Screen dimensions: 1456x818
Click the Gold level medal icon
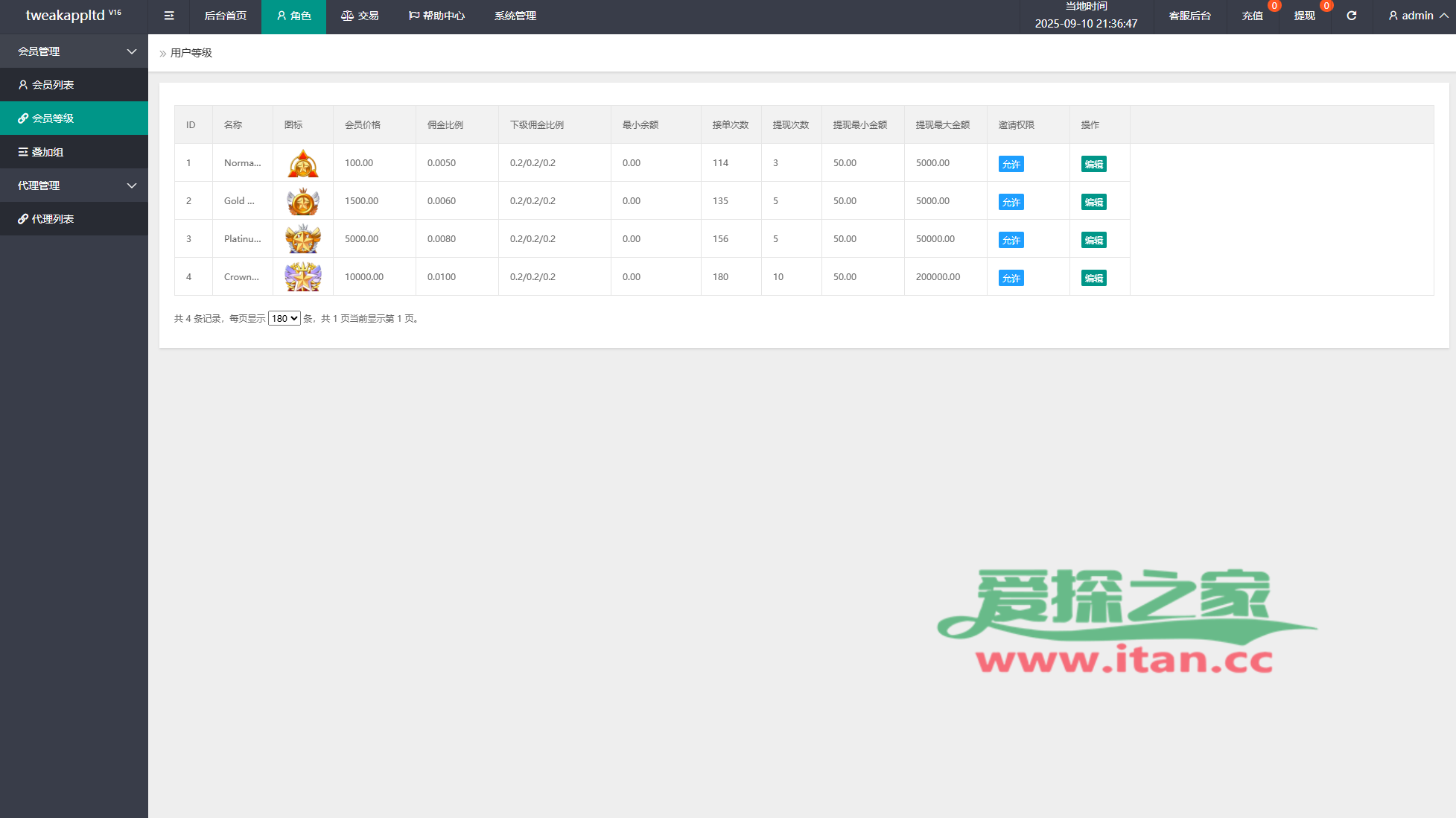303,201
